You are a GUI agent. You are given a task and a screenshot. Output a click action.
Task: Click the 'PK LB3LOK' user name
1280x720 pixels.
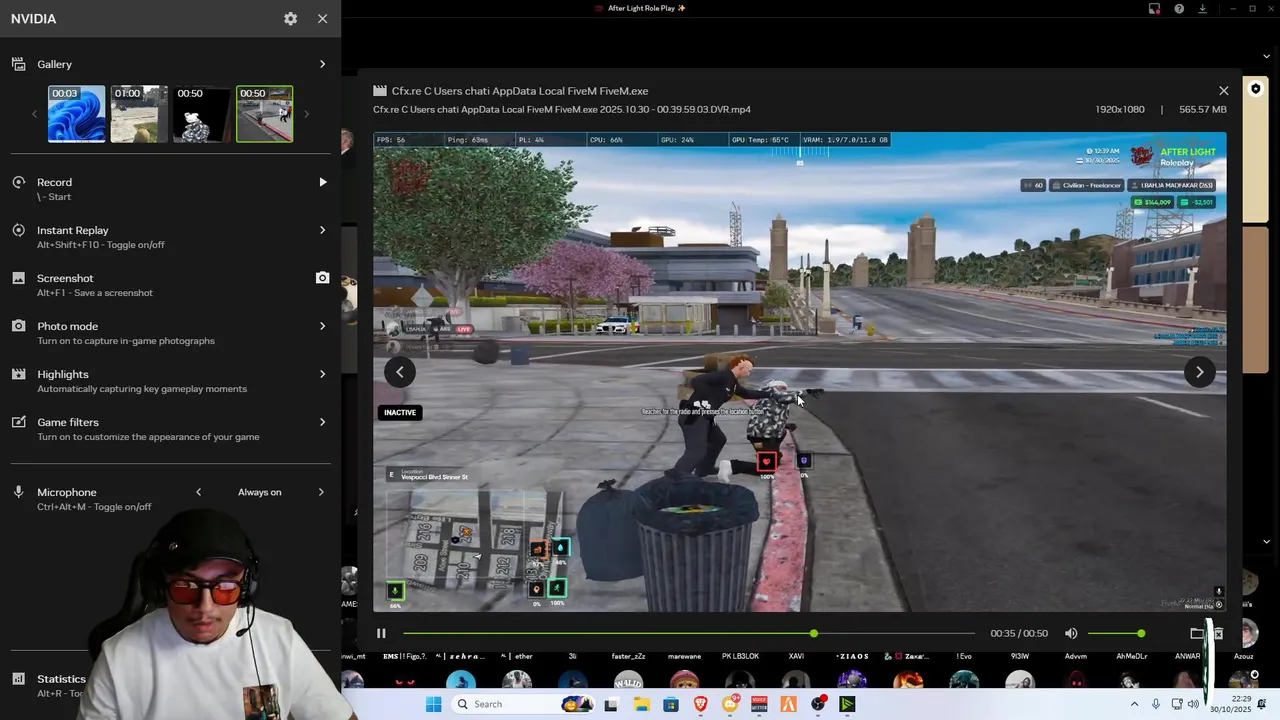click(x=740, y=656)
